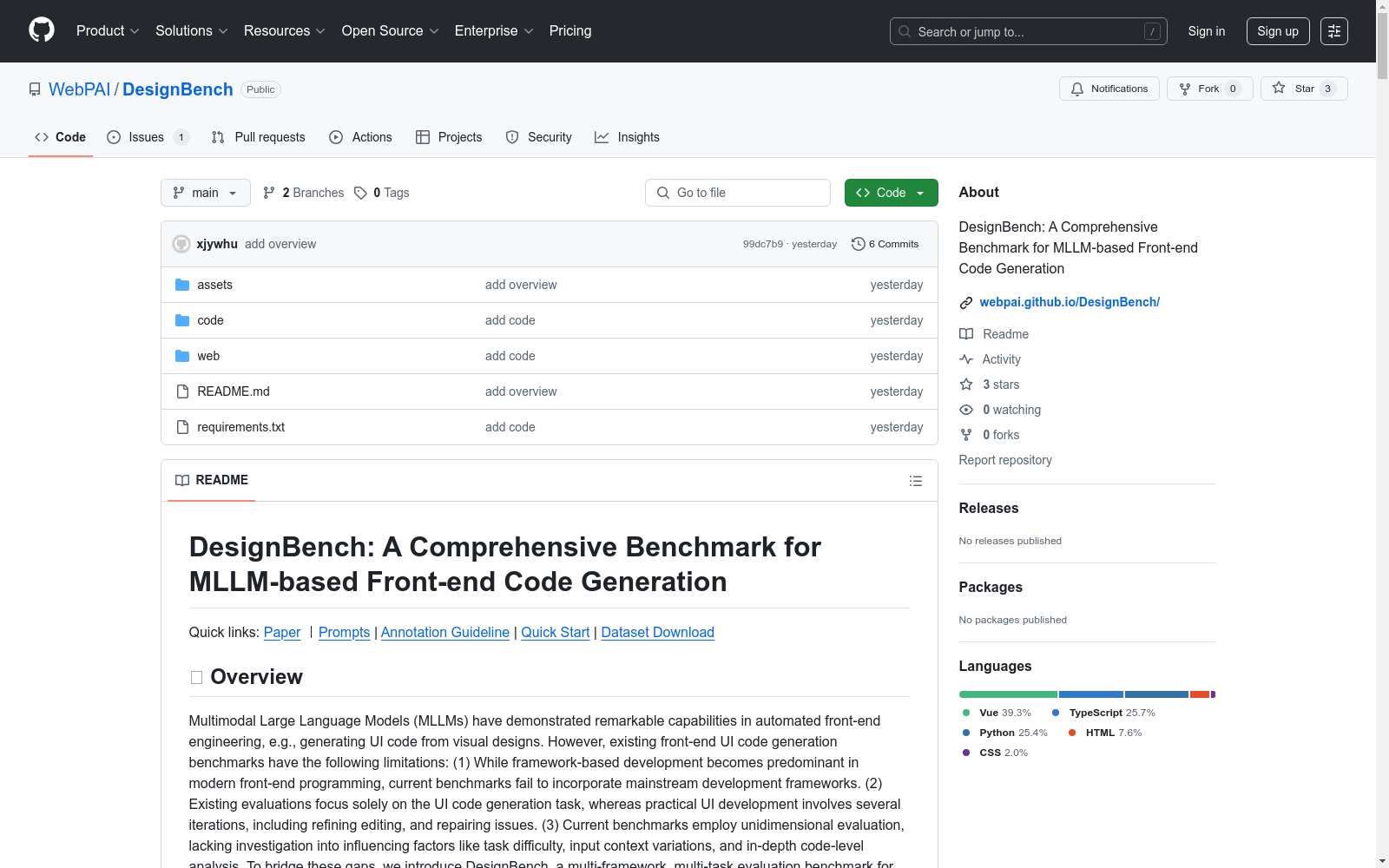
Task: Expand the Open Source menu
Action: point(391,31)
